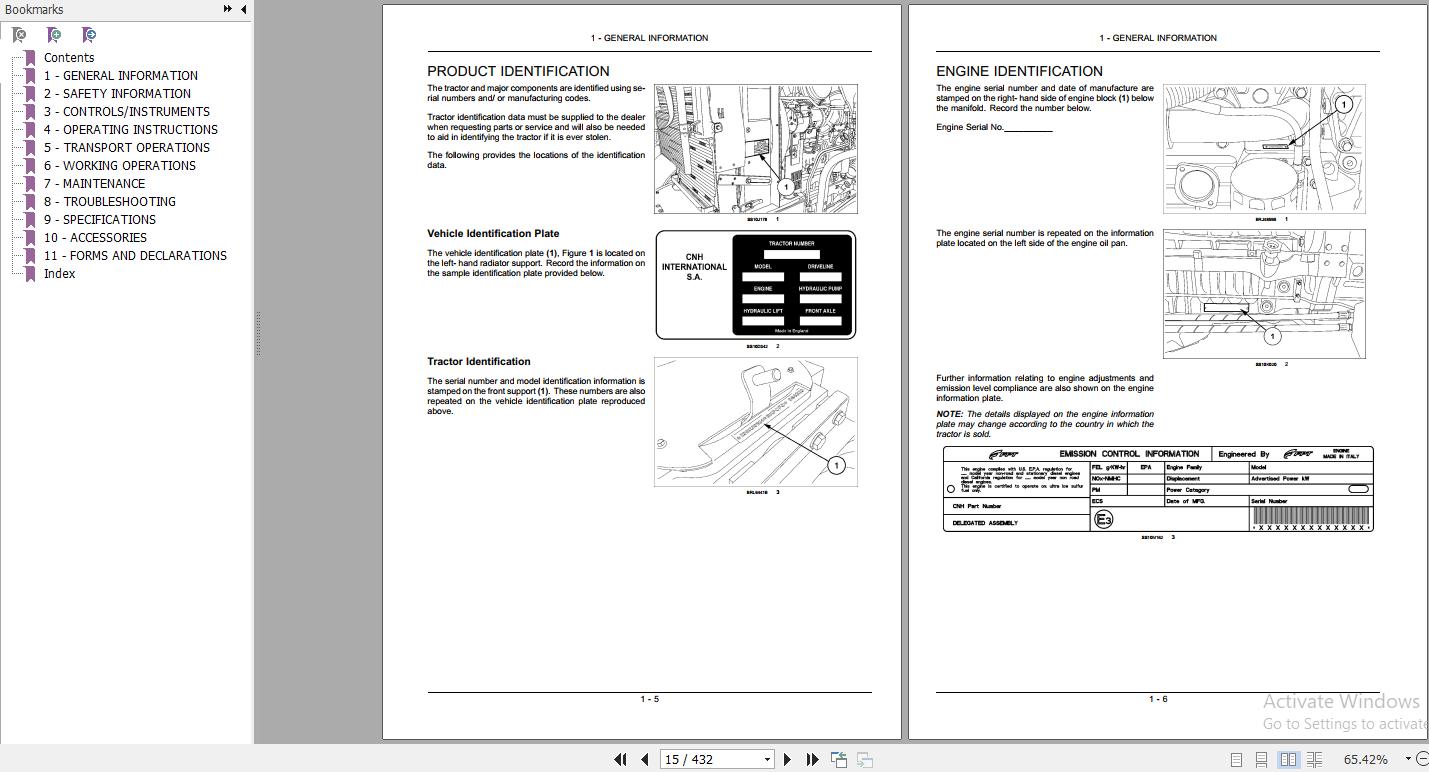Open the zoom level dropdown arrow

click(x=1409, y=759)
